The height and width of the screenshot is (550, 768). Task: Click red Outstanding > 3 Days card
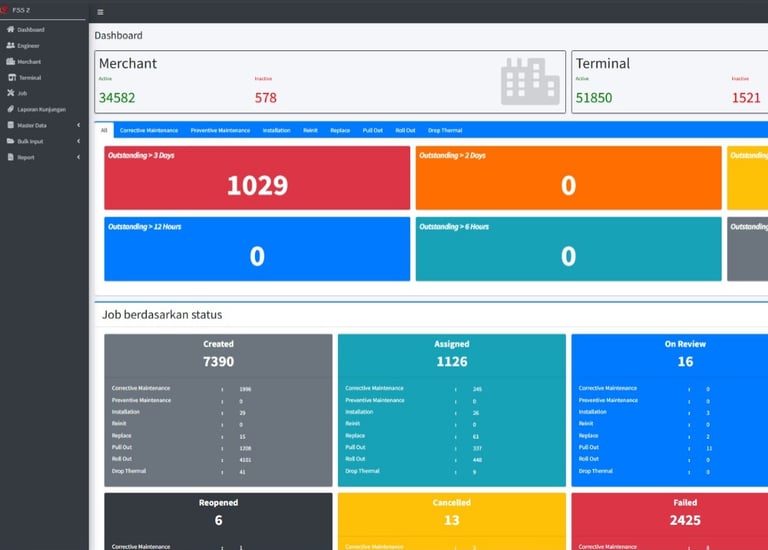click(257, 178)
